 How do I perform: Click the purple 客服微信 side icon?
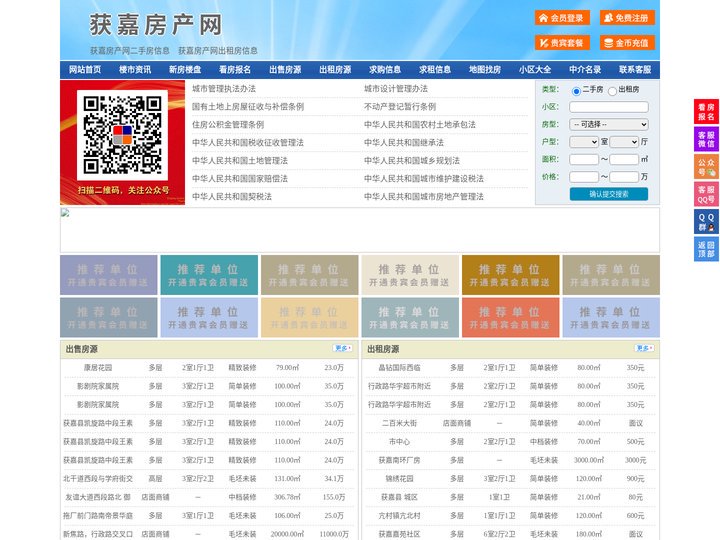coord(706,139)
